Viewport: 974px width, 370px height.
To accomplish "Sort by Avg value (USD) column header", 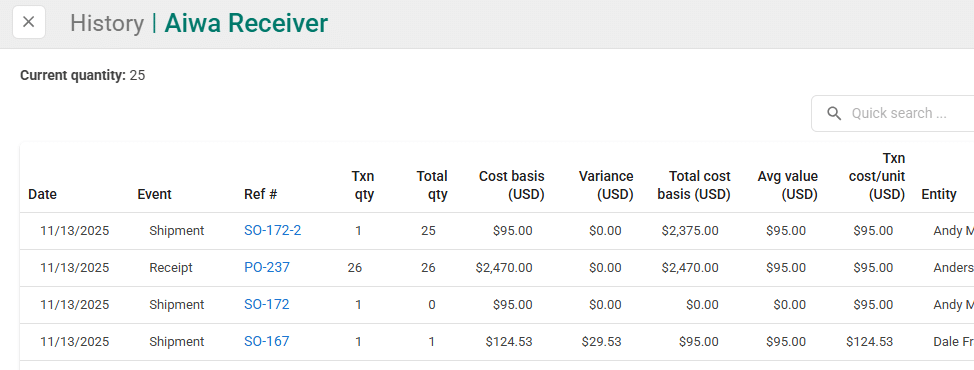I will [x=788, y=185].
